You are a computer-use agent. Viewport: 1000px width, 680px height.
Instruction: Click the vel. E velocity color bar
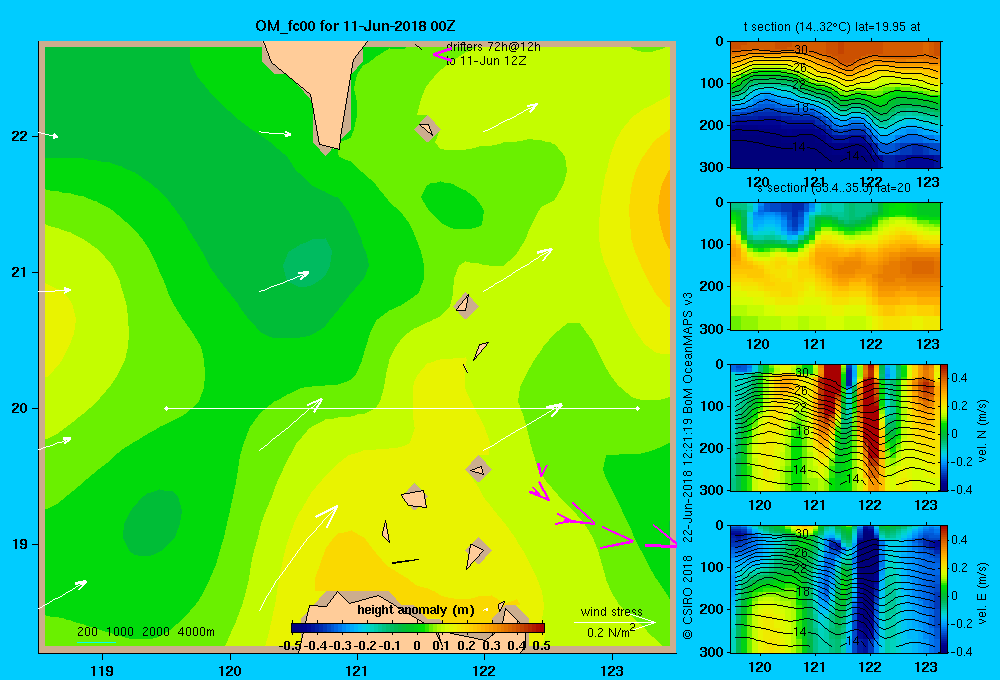pyautogui.click(x=945, y=589)
